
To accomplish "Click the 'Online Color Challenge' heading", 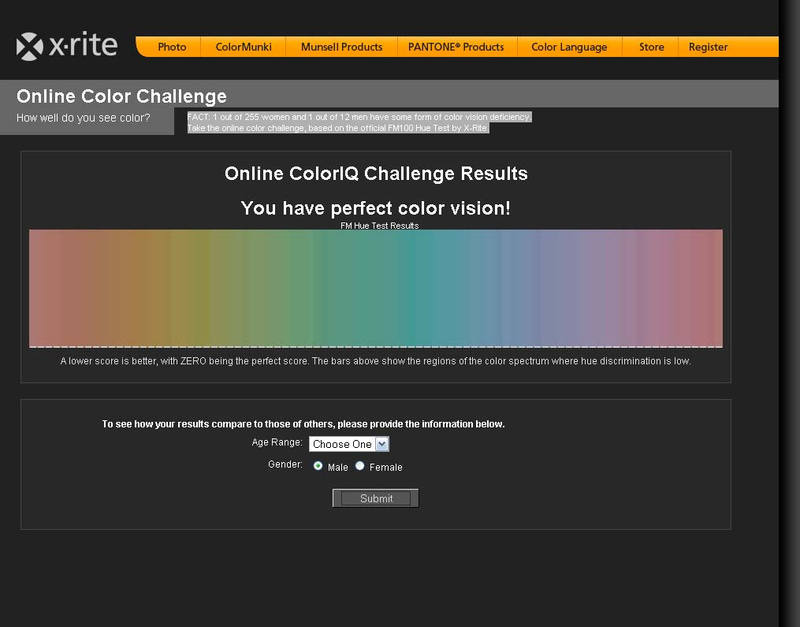I will pyautogui.click(x=121, y=96).
